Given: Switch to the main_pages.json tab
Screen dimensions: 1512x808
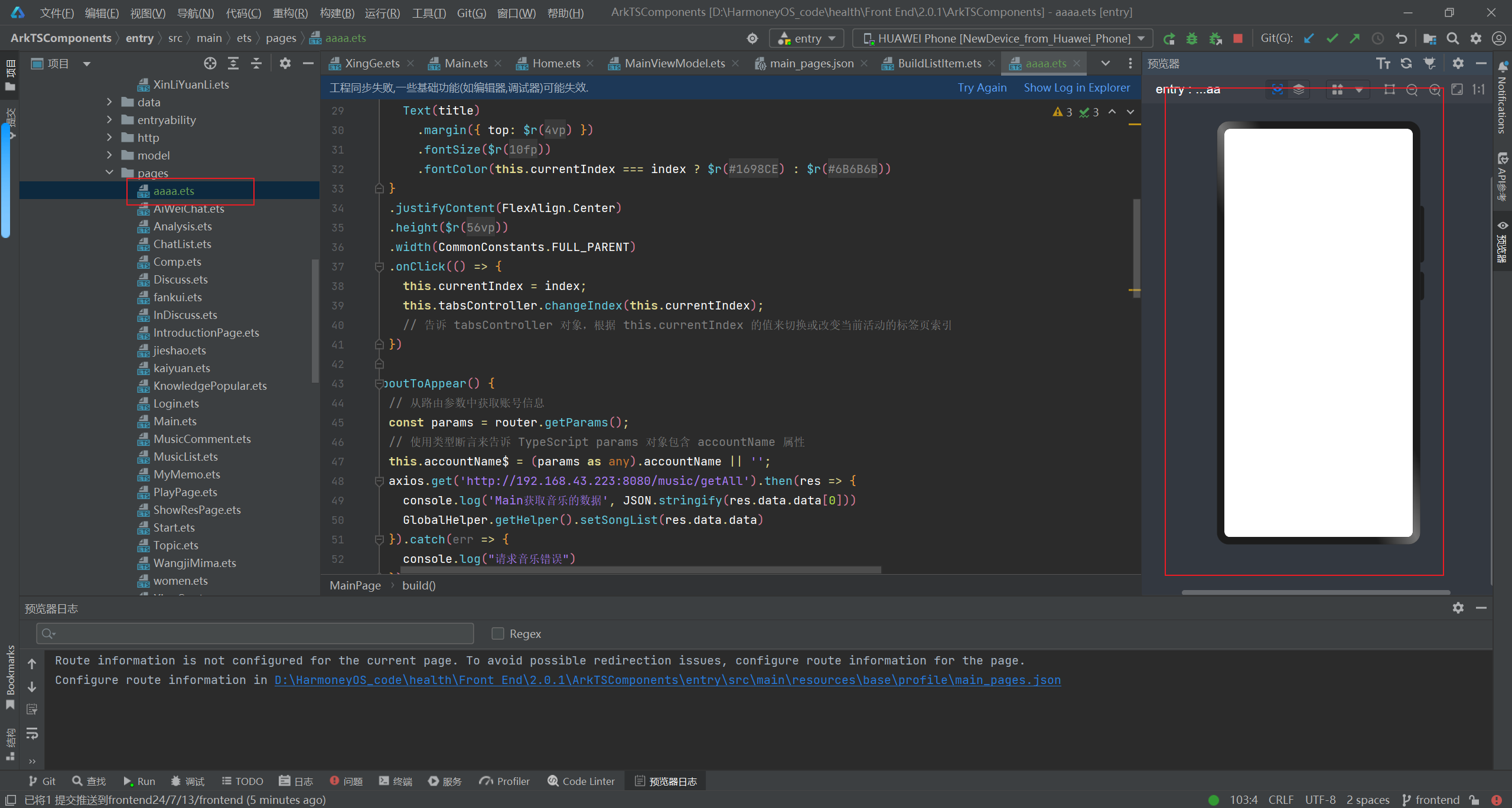Looking at the screenshot, I should click(x=811, y=63).
